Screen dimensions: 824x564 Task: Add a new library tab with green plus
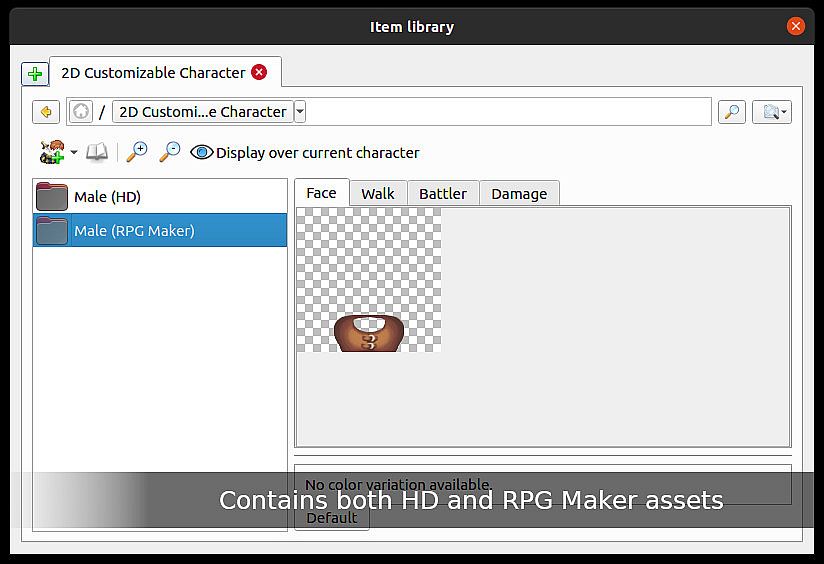point(35,74)
